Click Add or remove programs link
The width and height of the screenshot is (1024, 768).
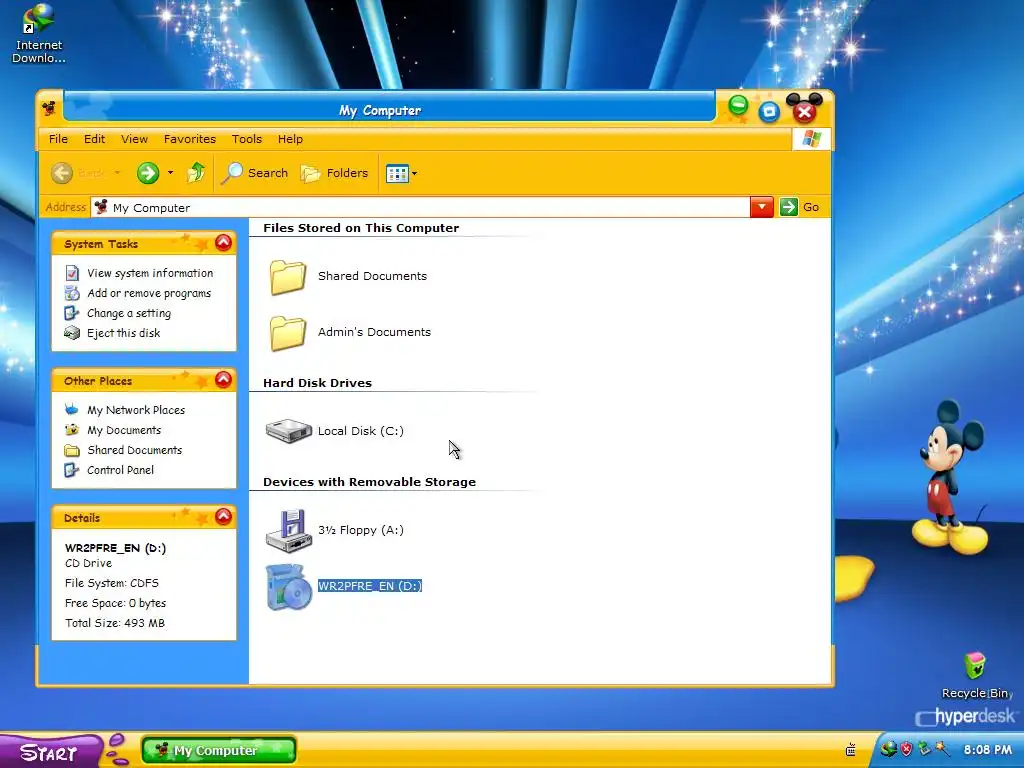point(149,293)
